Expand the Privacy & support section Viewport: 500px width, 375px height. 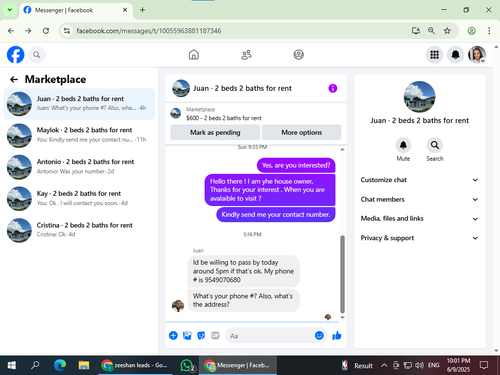pyautogui.click(x=419, y=238)
